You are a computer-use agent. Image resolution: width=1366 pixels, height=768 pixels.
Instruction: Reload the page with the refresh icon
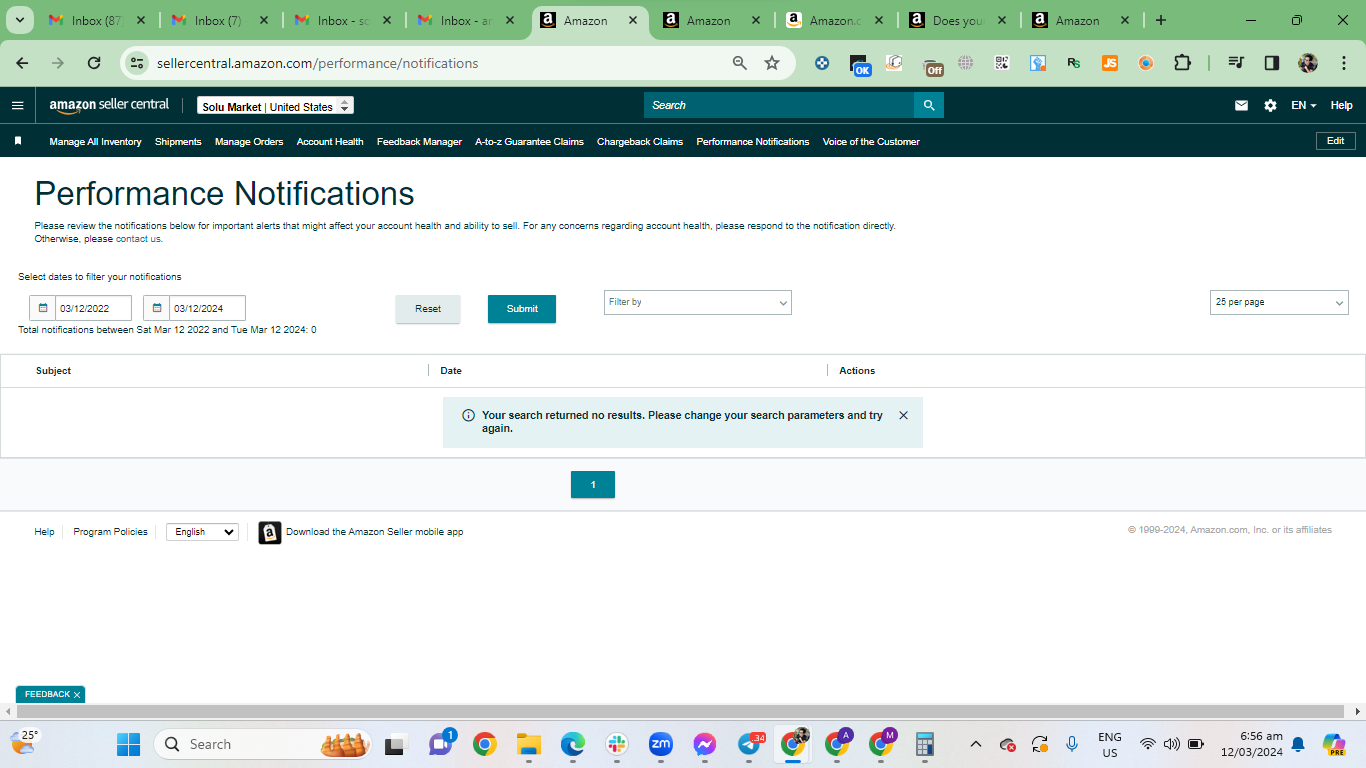point(94,63)
